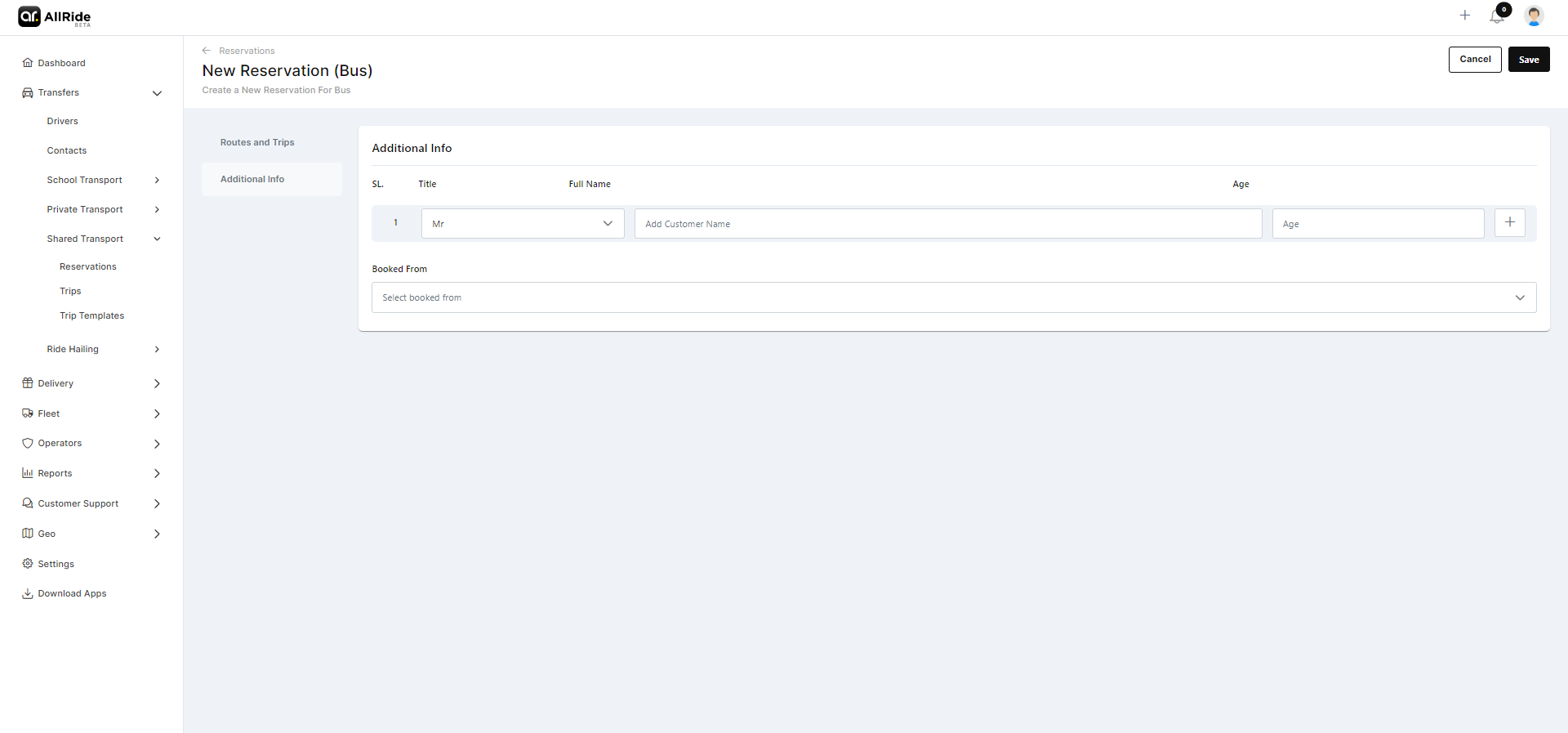1568x733 pixels.
Task: Click the Settings gear icon in sidebar
Action: point(28,564)
